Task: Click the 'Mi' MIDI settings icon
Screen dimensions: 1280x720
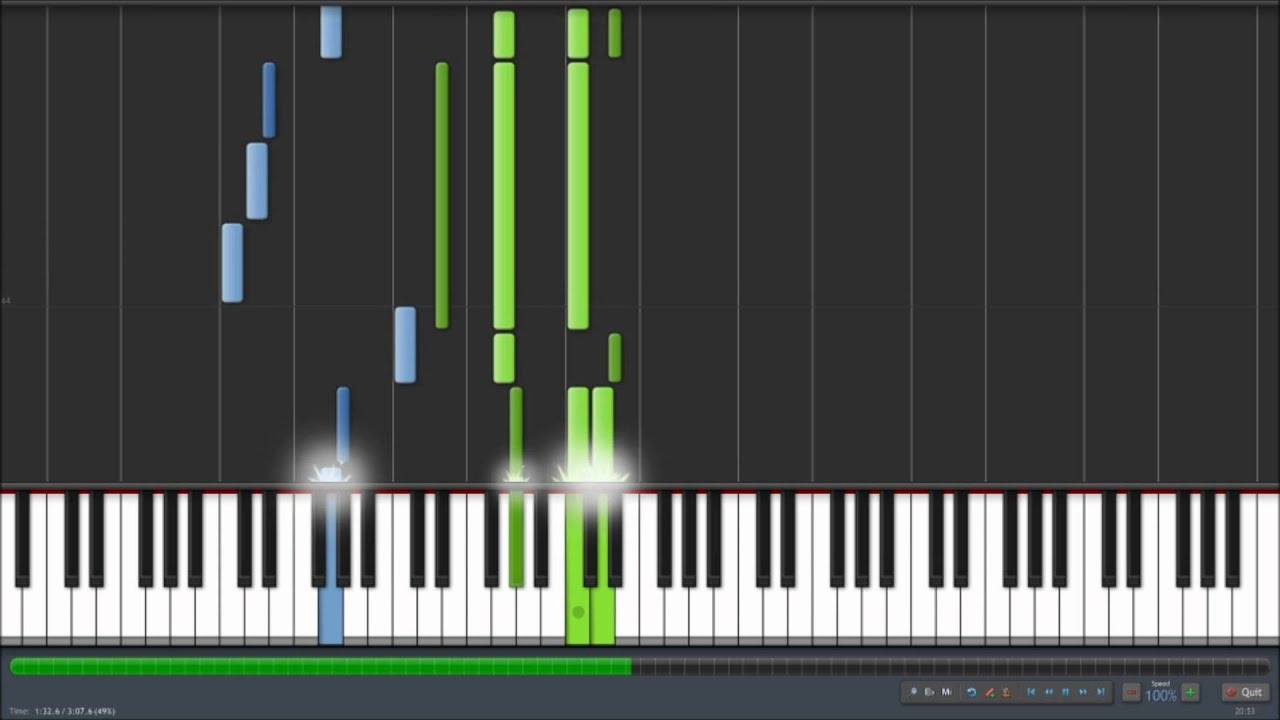Action: coord(947,692)
